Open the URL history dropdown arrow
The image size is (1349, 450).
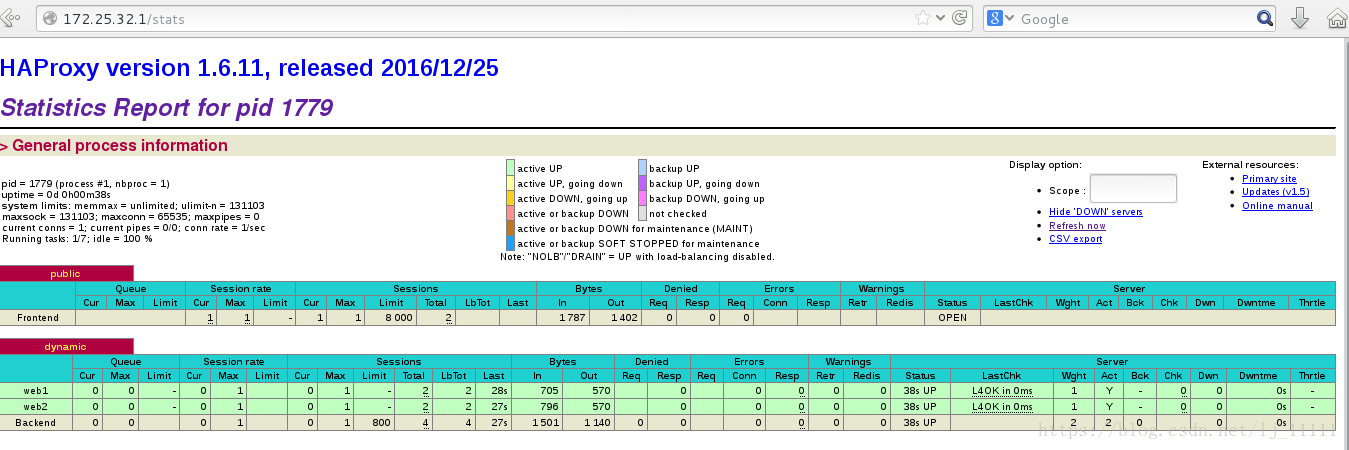[x=942, y=18]
